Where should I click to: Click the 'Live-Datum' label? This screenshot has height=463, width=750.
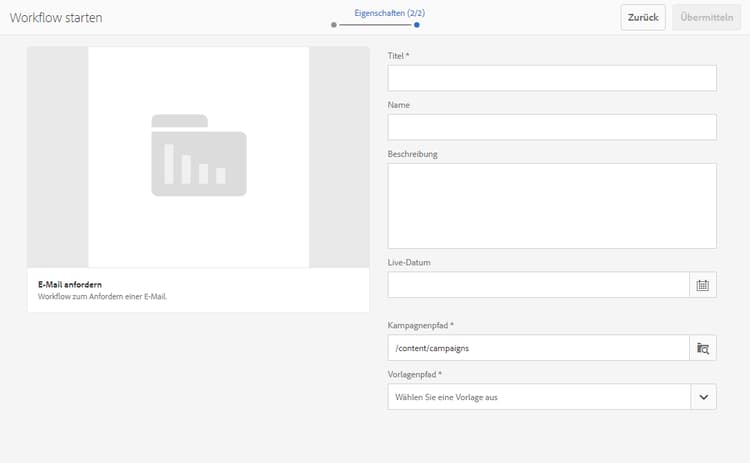point(409,263)
